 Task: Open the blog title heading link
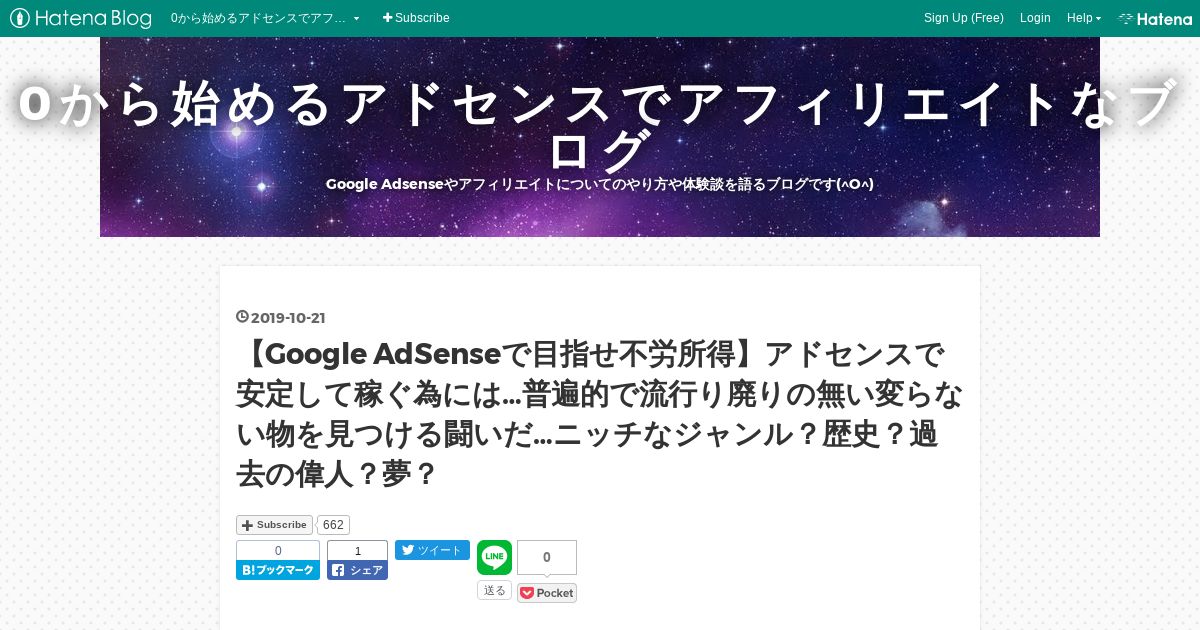(600, 127)
